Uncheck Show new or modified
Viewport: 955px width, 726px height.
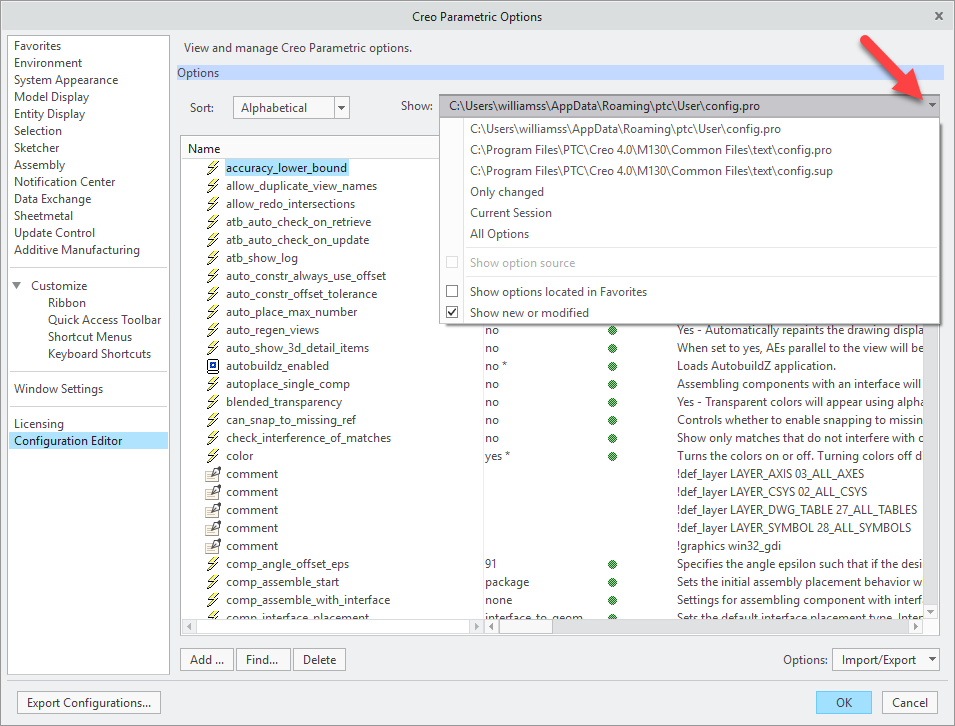pos(453,313)
